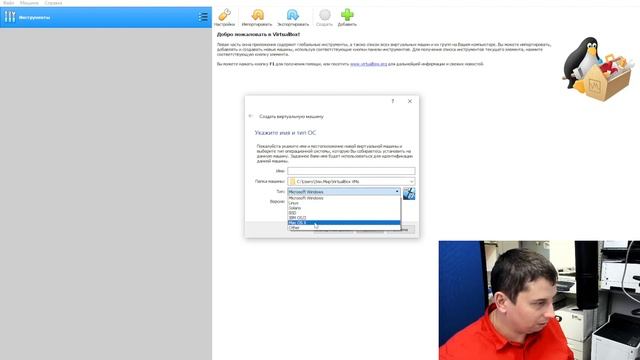Expand the Папка машины dropdown arrow
This screenshot has width=640, height=360.
pyautogui.click(x=411, y=181)
